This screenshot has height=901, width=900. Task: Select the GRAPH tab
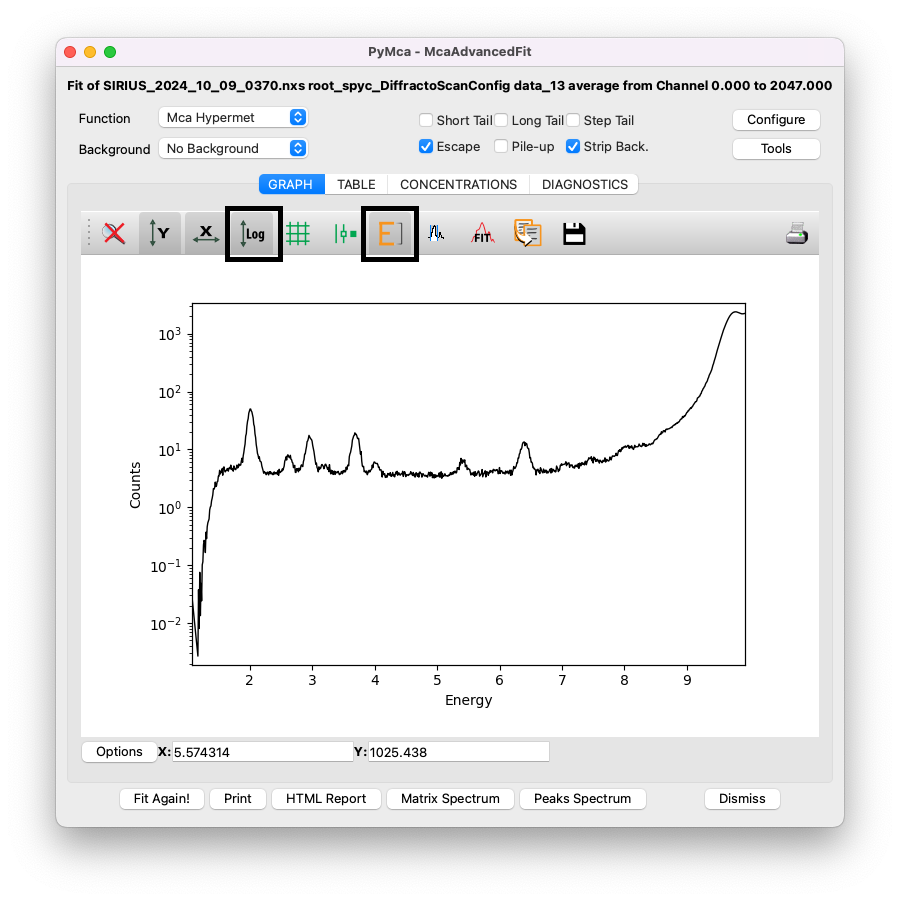point(291,184)
